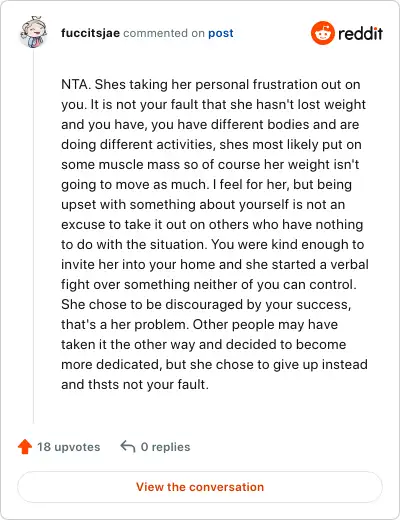This screenshot has width=400, height=520.
Task: Click the line starting "upset with something about yourself"
Action: (x=203, y=205)
